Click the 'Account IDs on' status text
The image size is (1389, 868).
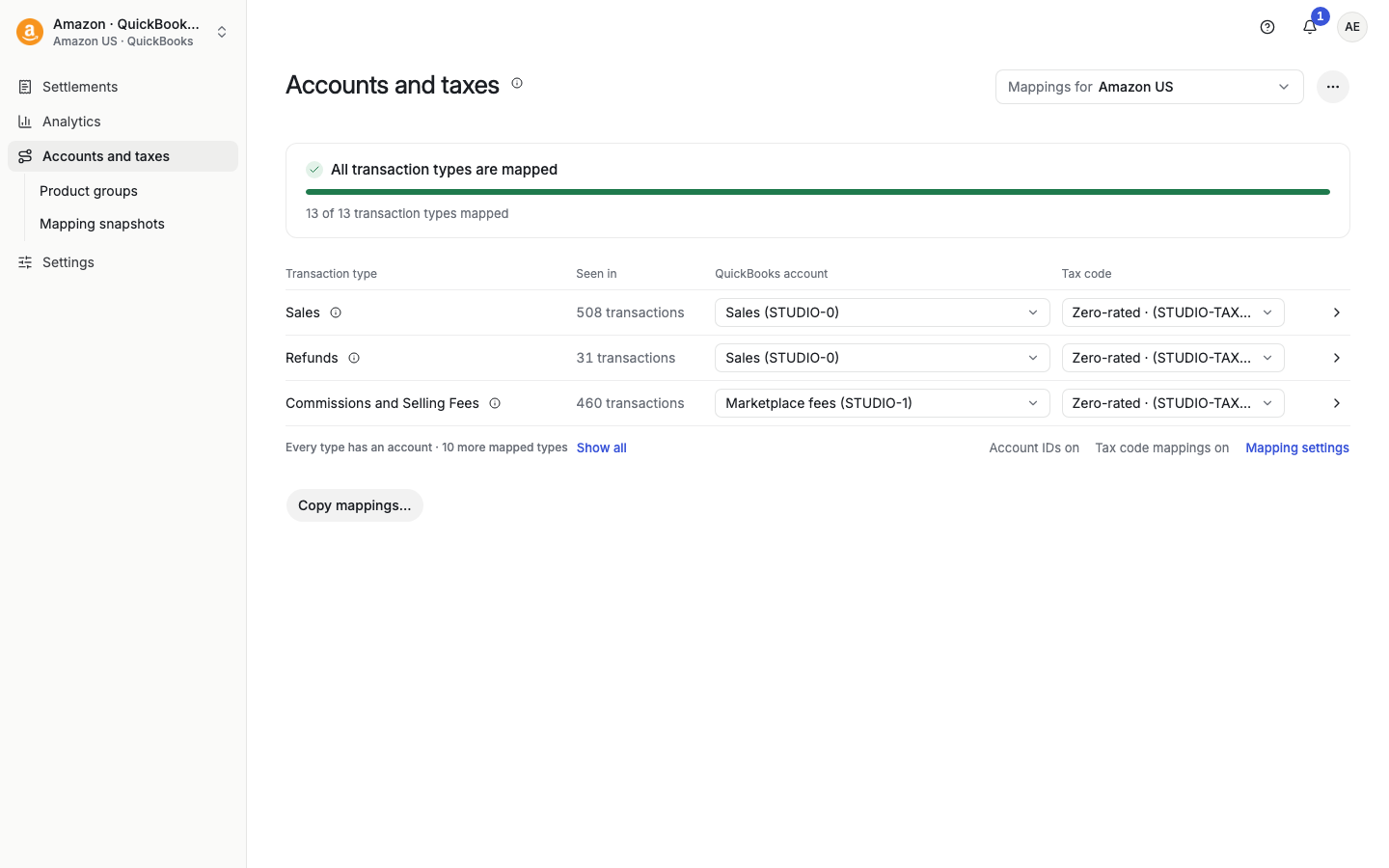pyautogui.click(x=1034, y=448)
